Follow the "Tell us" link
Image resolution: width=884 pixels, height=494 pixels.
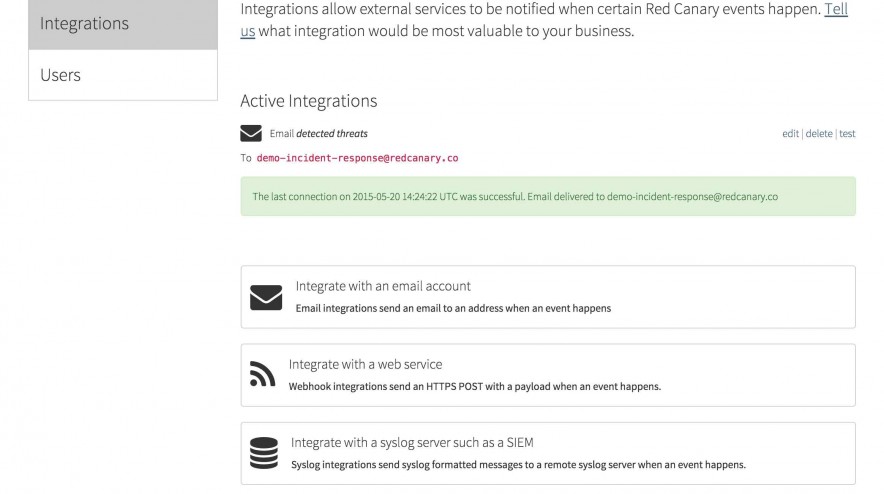coord(835,9)
